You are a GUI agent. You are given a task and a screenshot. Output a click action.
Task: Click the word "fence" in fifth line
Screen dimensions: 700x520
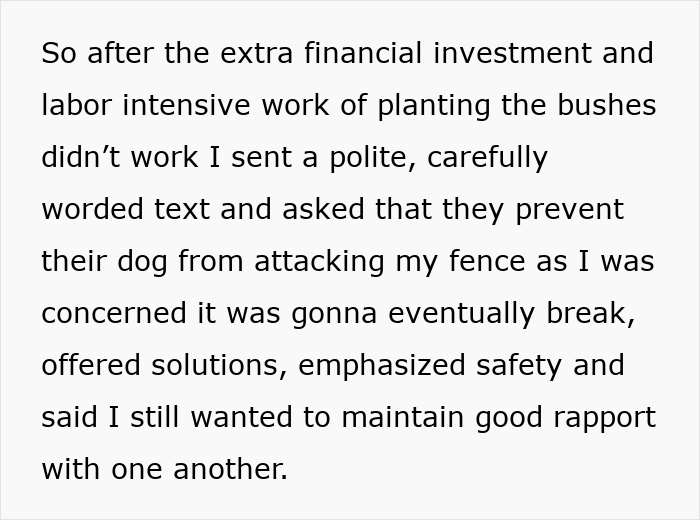pos(487,261)
